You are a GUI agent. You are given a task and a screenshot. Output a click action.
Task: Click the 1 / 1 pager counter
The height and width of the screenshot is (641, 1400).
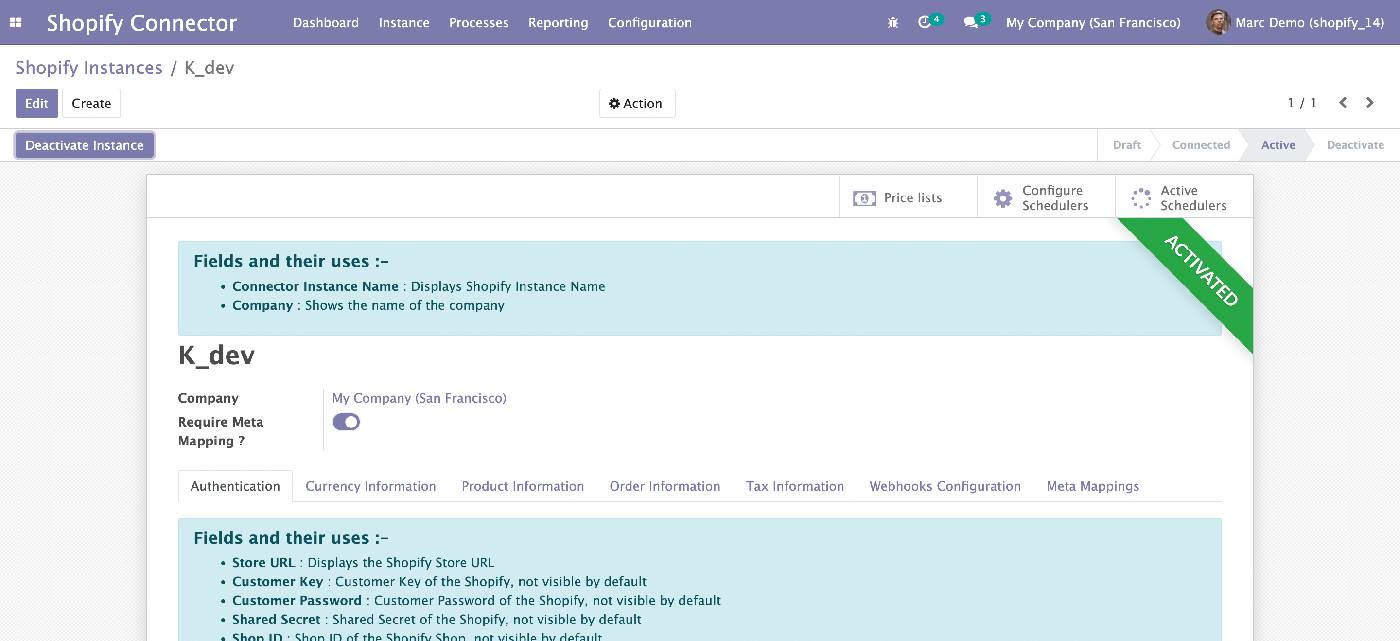coord(1302,103)
